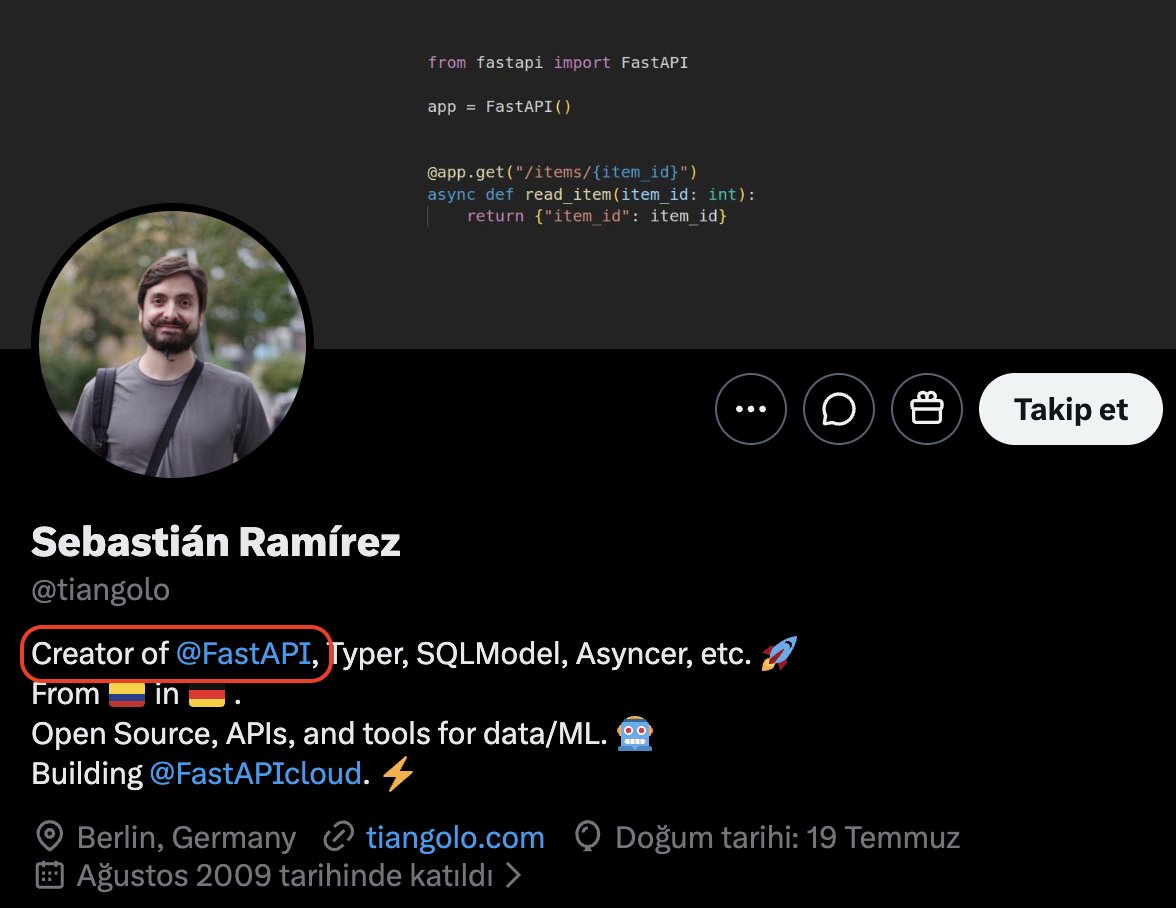Click the Sebastián Ramírez display name
This screenshot has width=1176, height=908.
[x=216, y=541]
